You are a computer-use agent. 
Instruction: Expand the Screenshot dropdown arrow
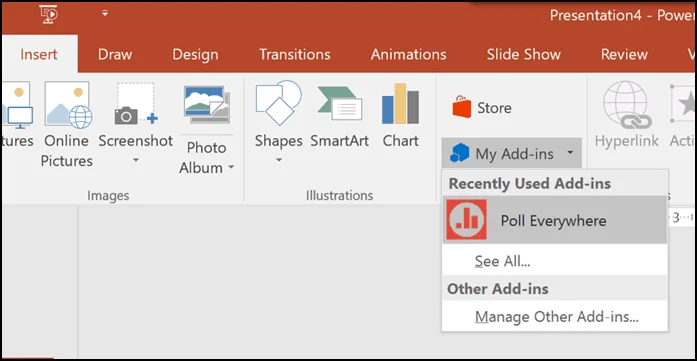tap(136, 160)
